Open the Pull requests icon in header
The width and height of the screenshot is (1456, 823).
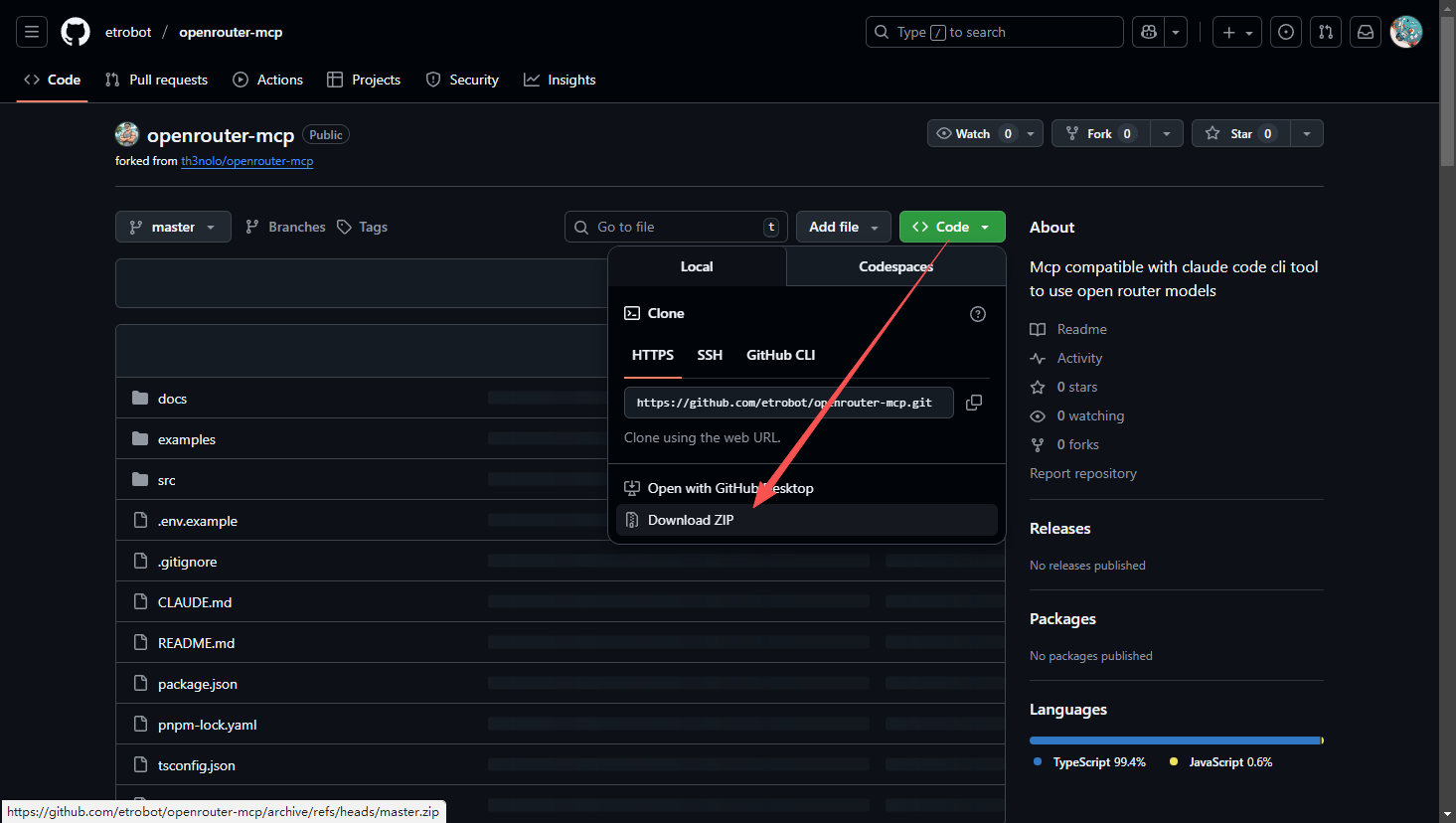(x=1326, y=32)
